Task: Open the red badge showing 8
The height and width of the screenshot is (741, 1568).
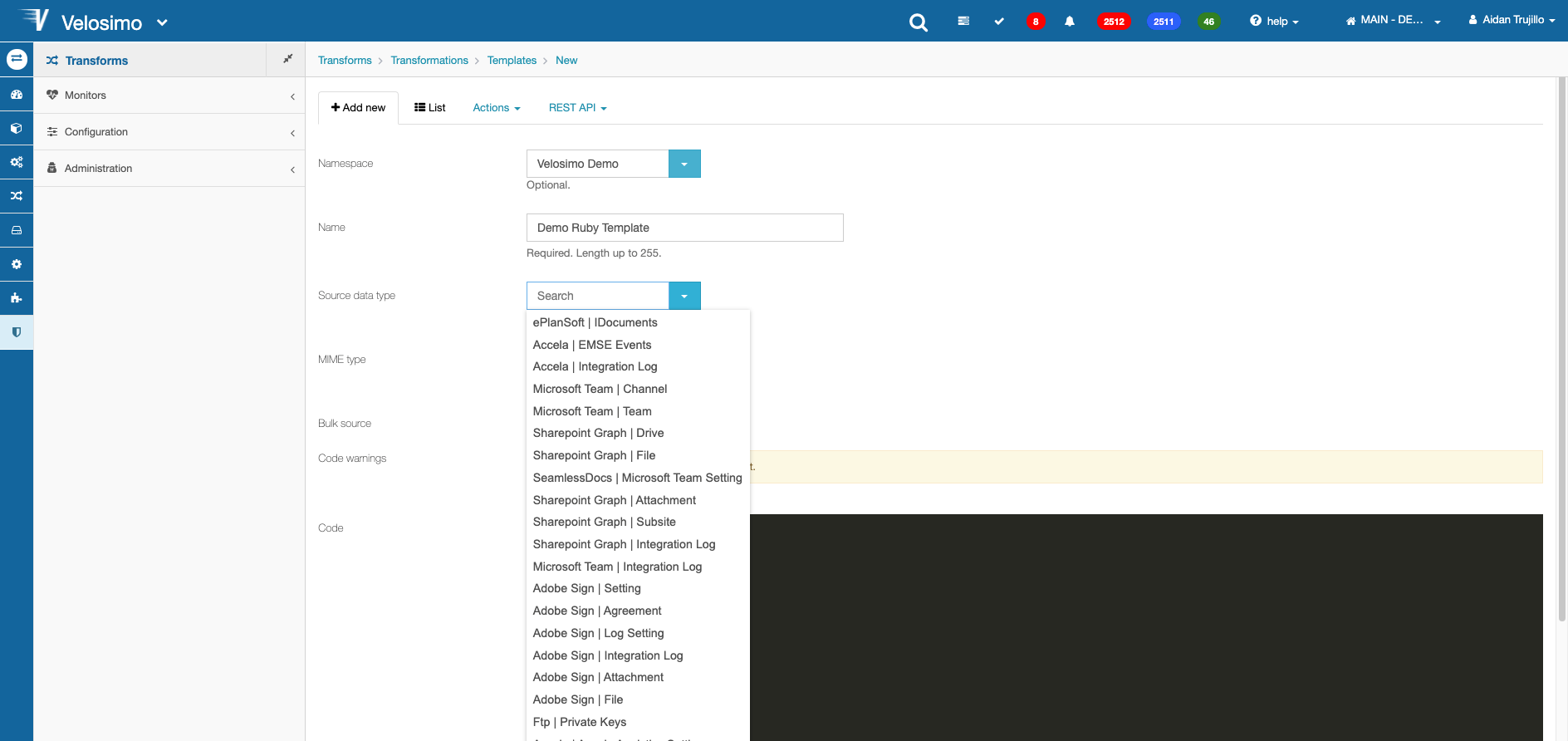Action: coord(1036,22)
